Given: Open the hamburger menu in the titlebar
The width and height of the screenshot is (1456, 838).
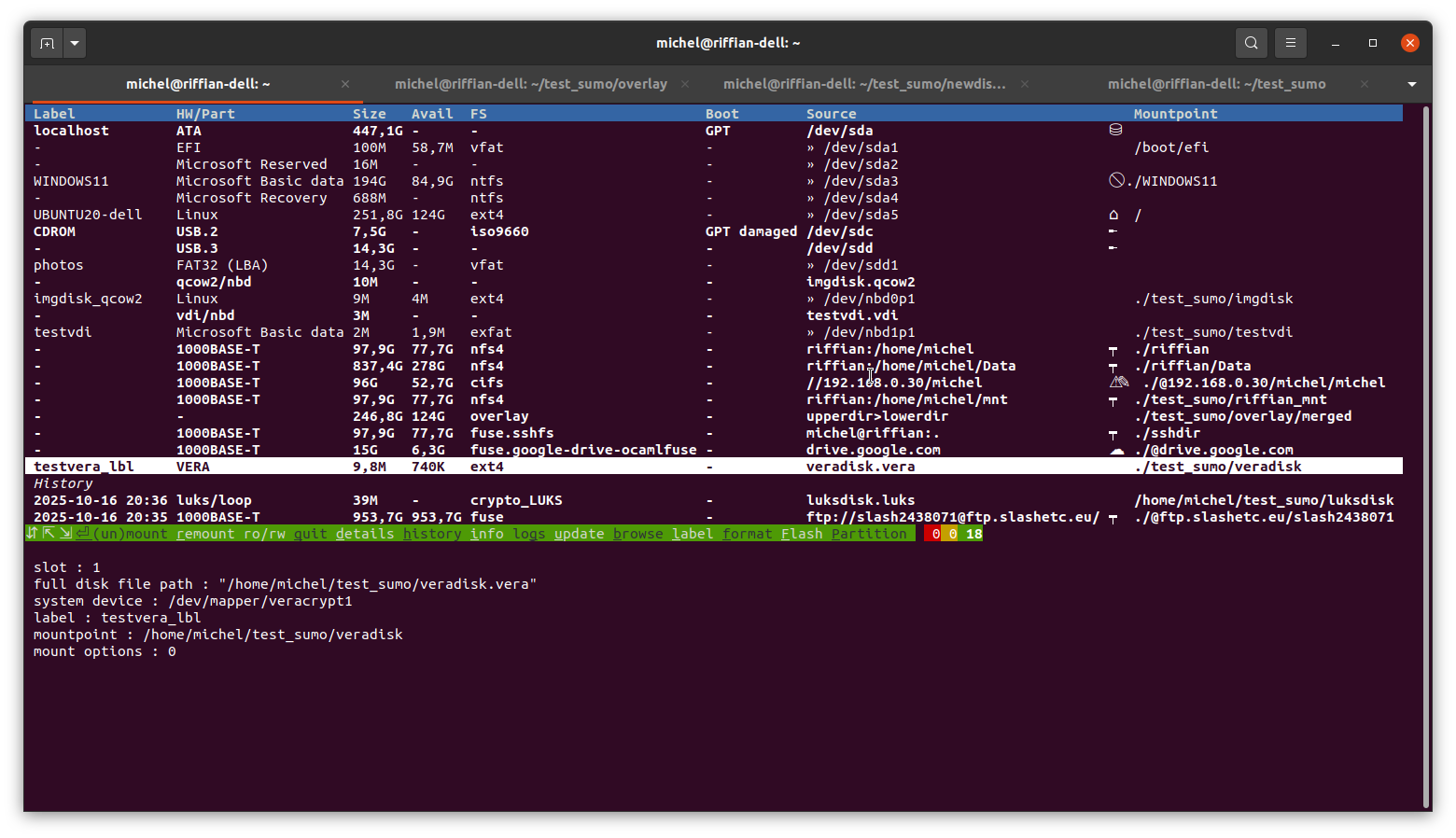Looking at the screenshot, I should tap(1291, 43).
